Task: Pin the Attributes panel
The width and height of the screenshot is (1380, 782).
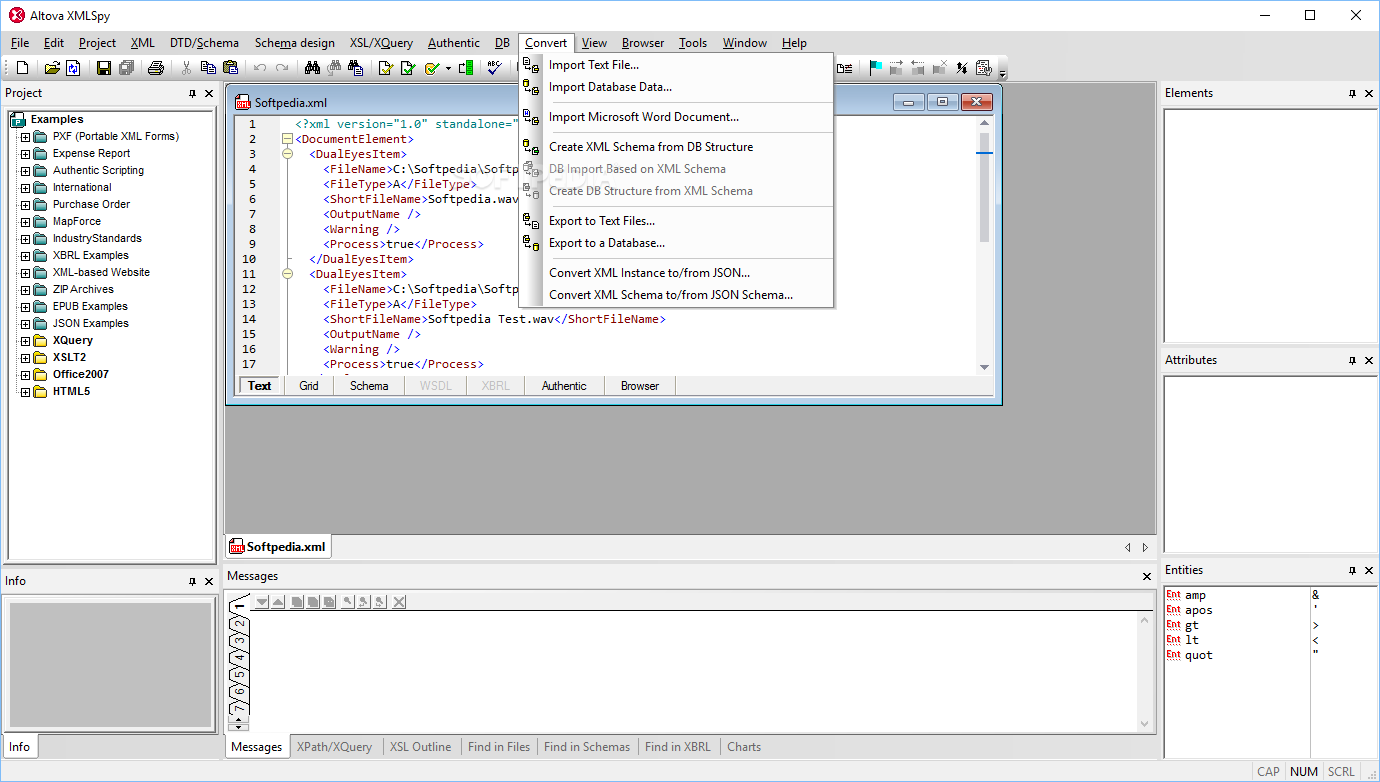Action: (x=1353, y=360)
